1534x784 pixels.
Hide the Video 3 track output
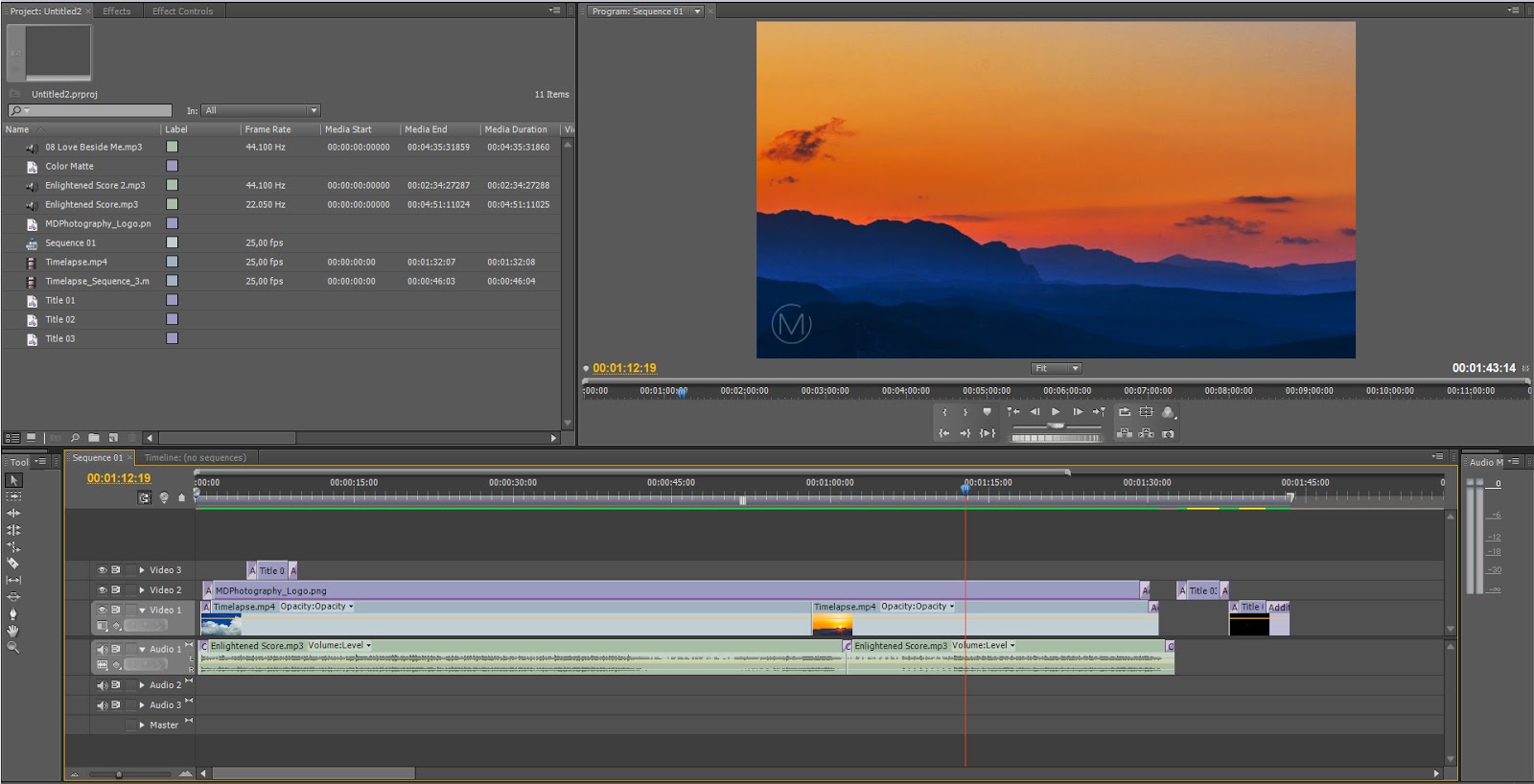click(102, 570)
